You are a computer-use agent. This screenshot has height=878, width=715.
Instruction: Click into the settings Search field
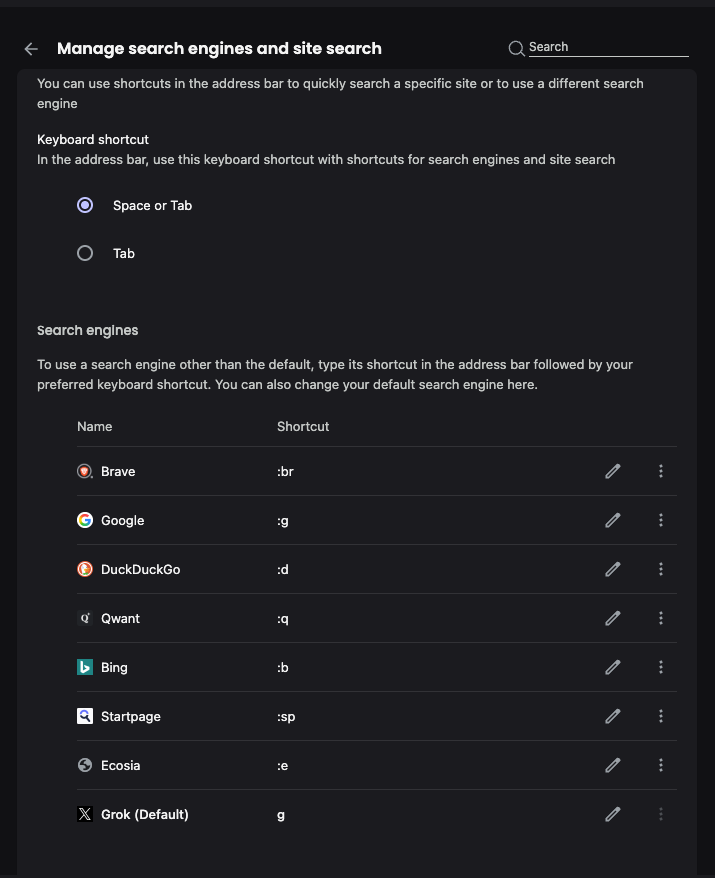coord(609,47)
